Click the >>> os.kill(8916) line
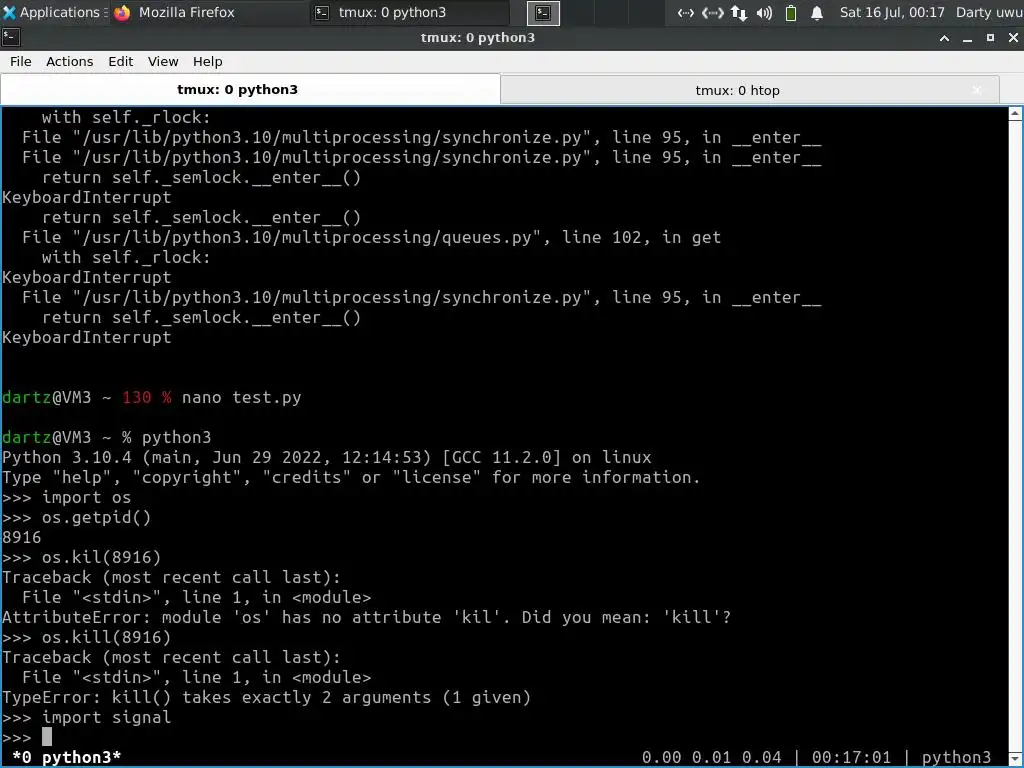1024x768 pixels. [86, 637]
